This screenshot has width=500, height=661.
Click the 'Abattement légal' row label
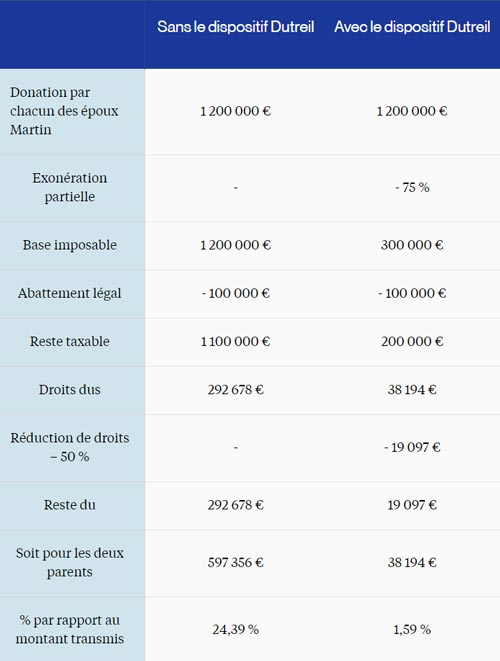pos(70,293)
